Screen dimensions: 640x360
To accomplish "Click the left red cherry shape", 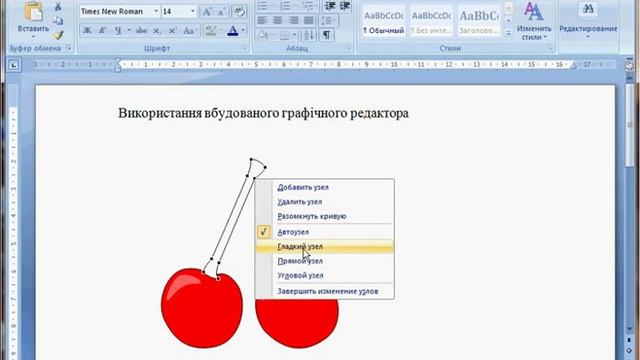I will [202, 308].
